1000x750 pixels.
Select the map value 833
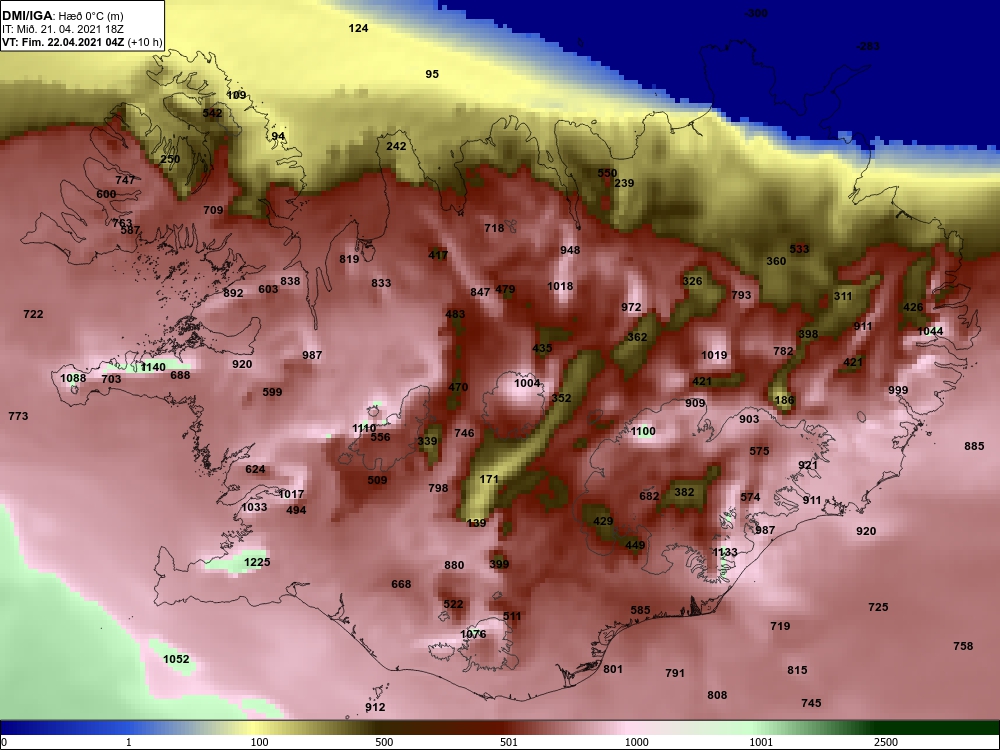tap(381, 283)
